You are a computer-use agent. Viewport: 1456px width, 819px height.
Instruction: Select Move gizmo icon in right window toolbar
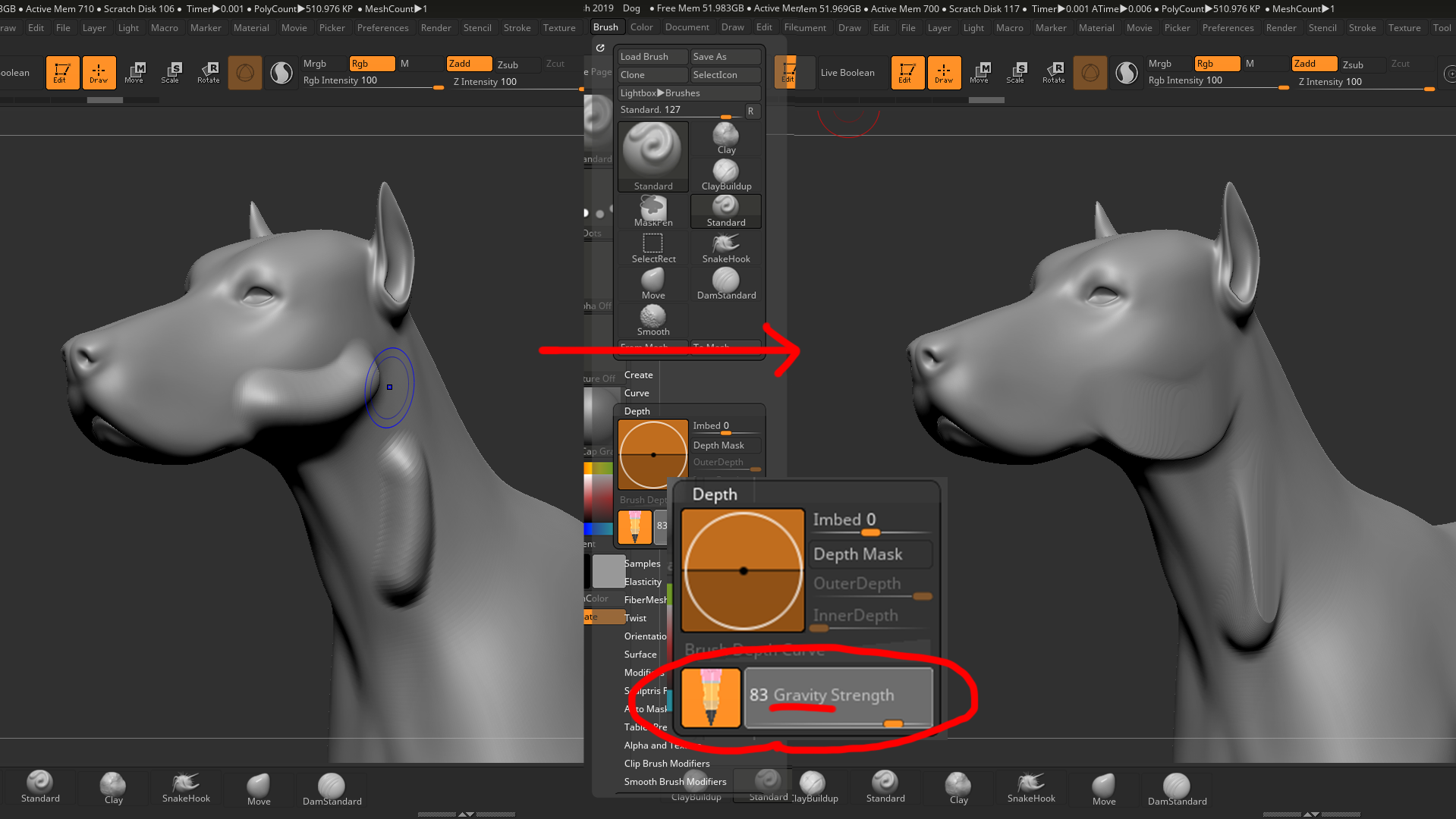(x=980, y=73)
